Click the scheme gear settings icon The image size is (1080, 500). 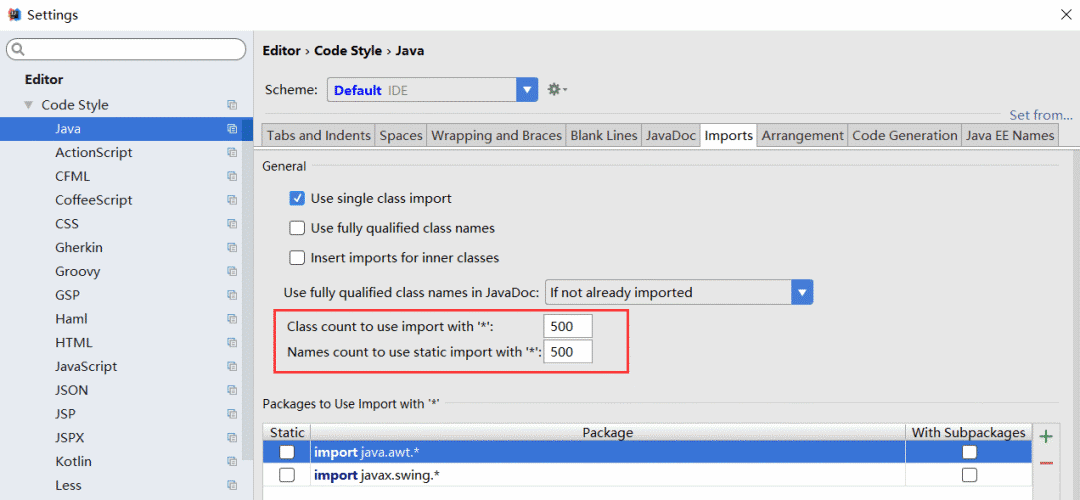tap(556, 90)
